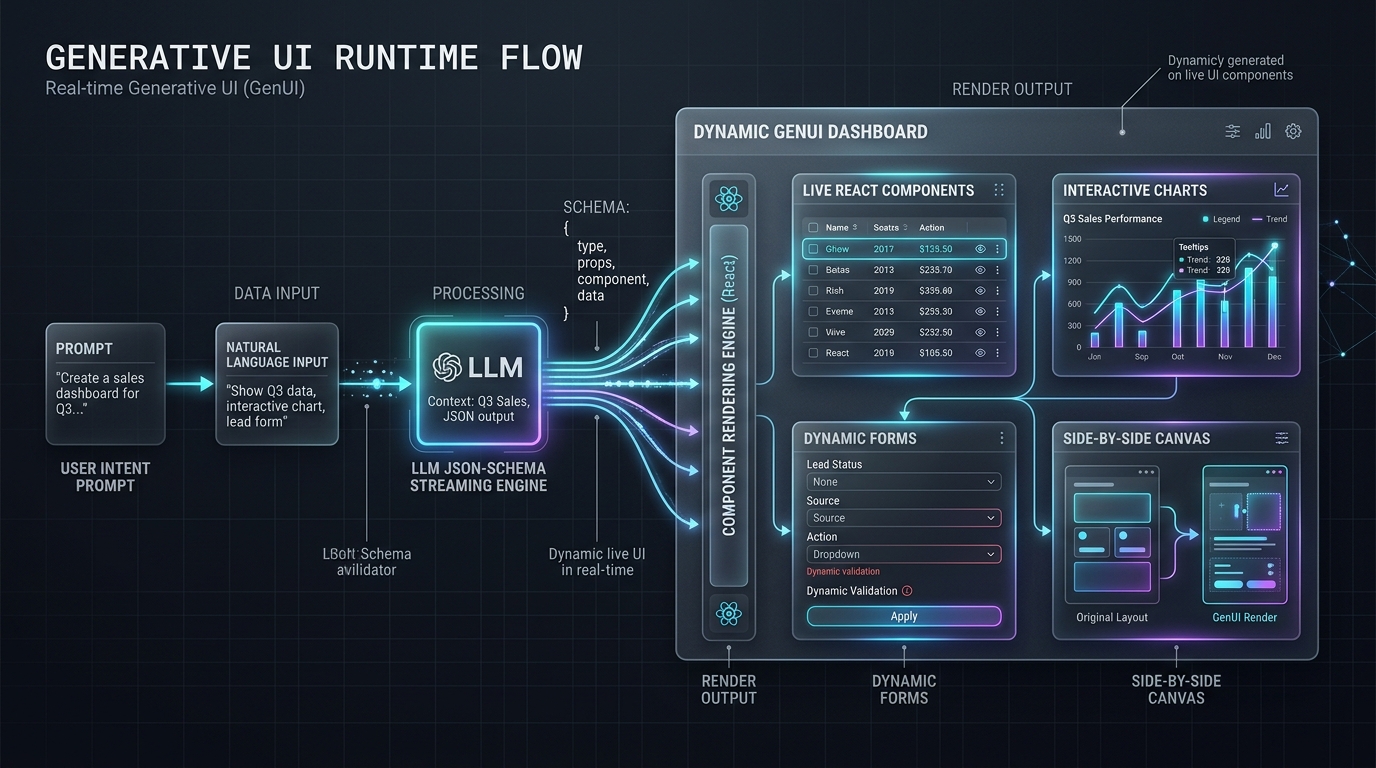This screenshot has width=1376, height=768.
Task: Expand the Lead Status dropdown showing None
Action: [x=904, y=482]
